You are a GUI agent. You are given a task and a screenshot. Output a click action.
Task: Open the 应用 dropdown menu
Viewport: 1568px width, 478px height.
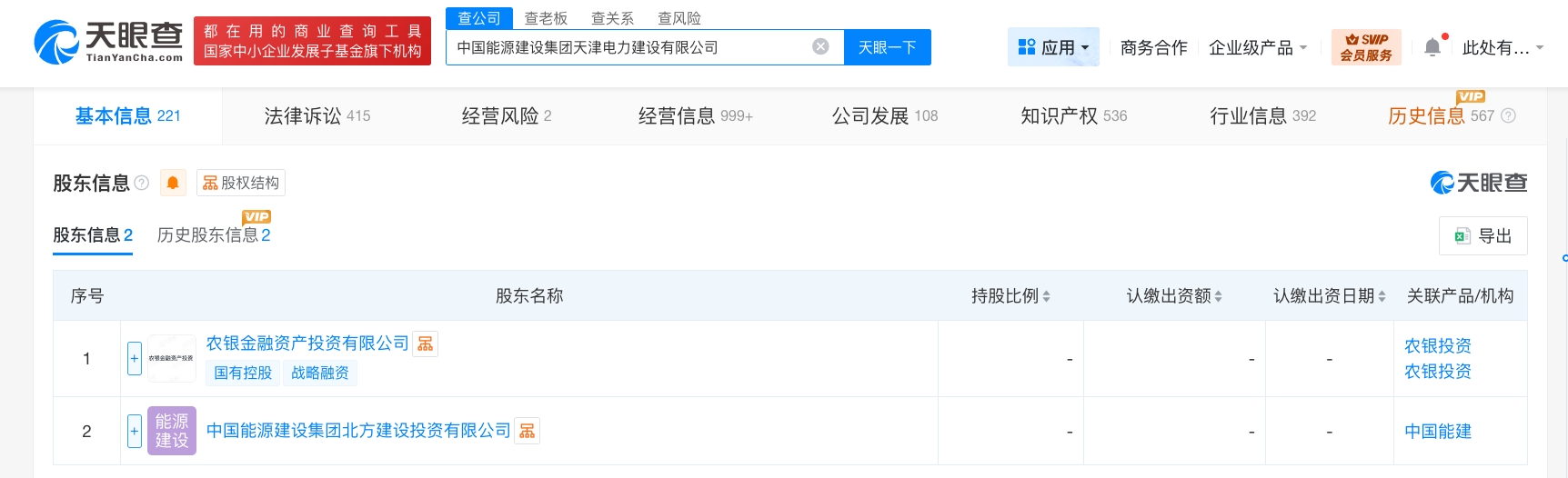tap(1053, 47)
